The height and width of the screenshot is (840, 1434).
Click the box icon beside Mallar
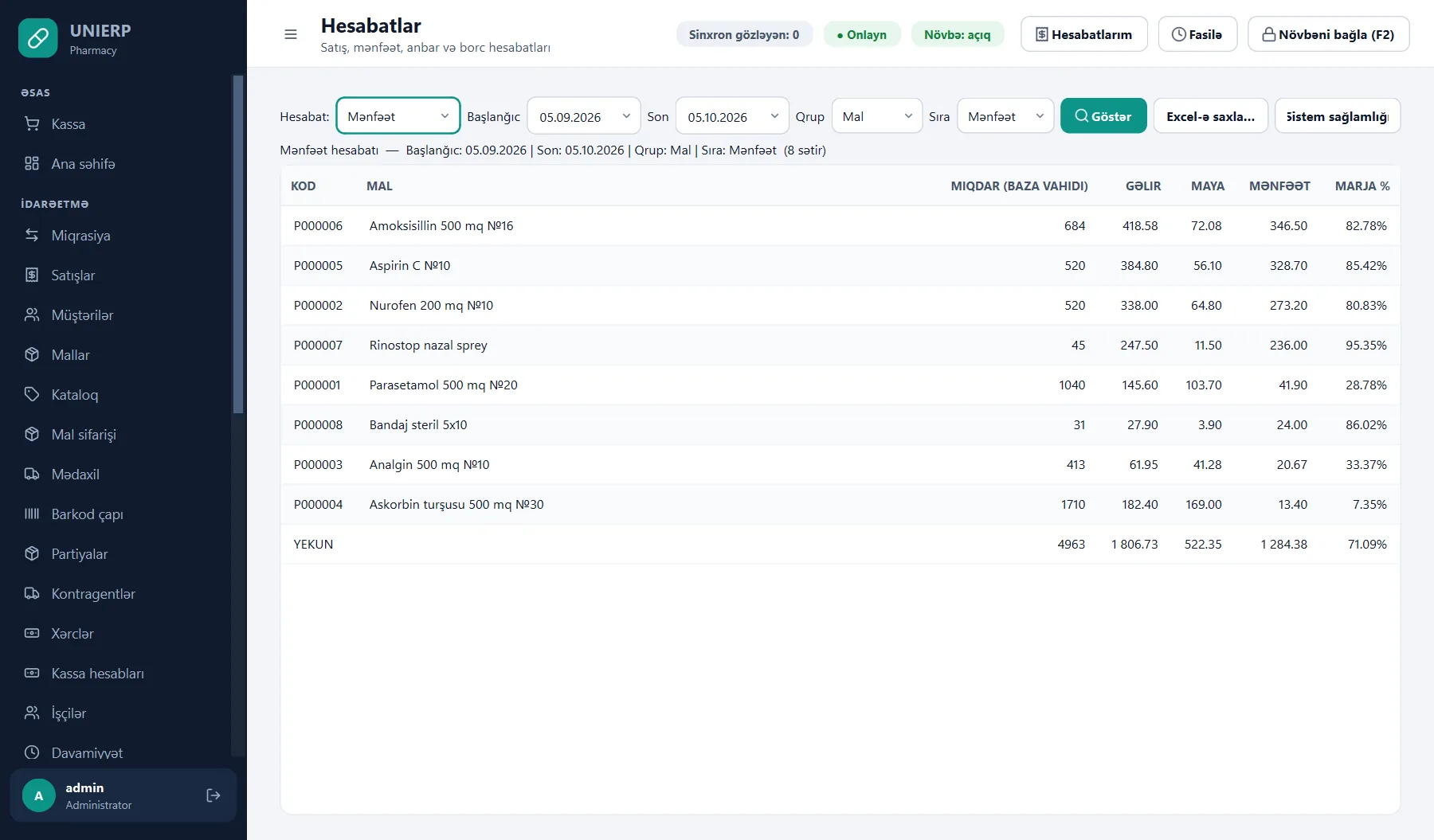click(32, 354)
